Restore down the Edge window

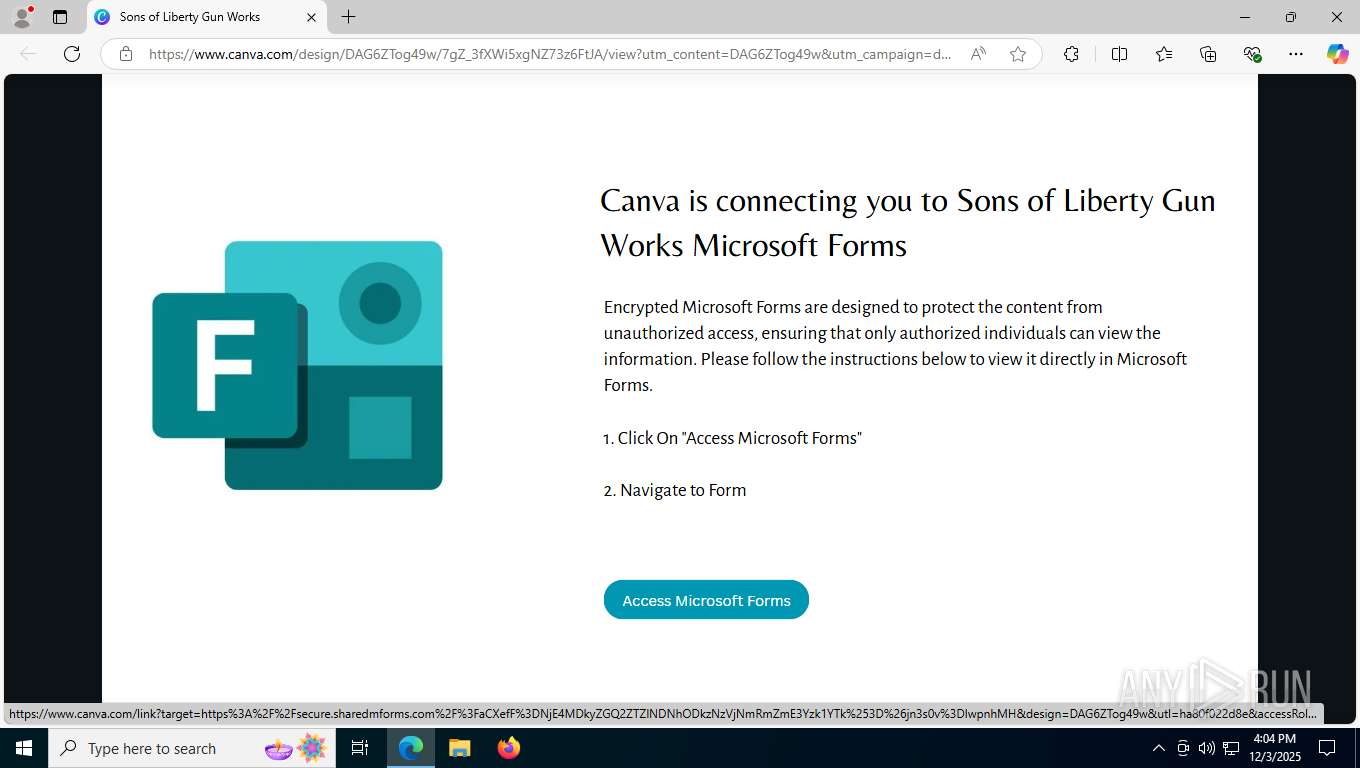(x=1291, y=17)
